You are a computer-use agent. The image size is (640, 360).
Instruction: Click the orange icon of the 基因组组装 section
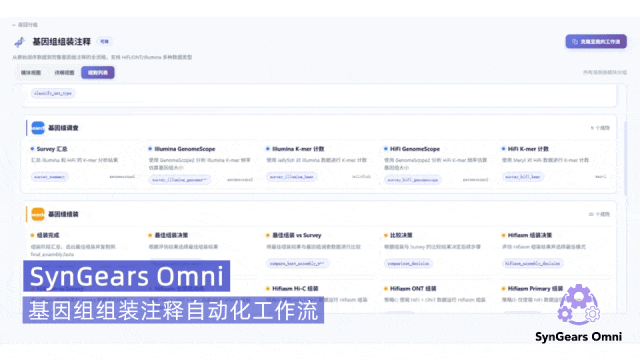pos(38,214)
